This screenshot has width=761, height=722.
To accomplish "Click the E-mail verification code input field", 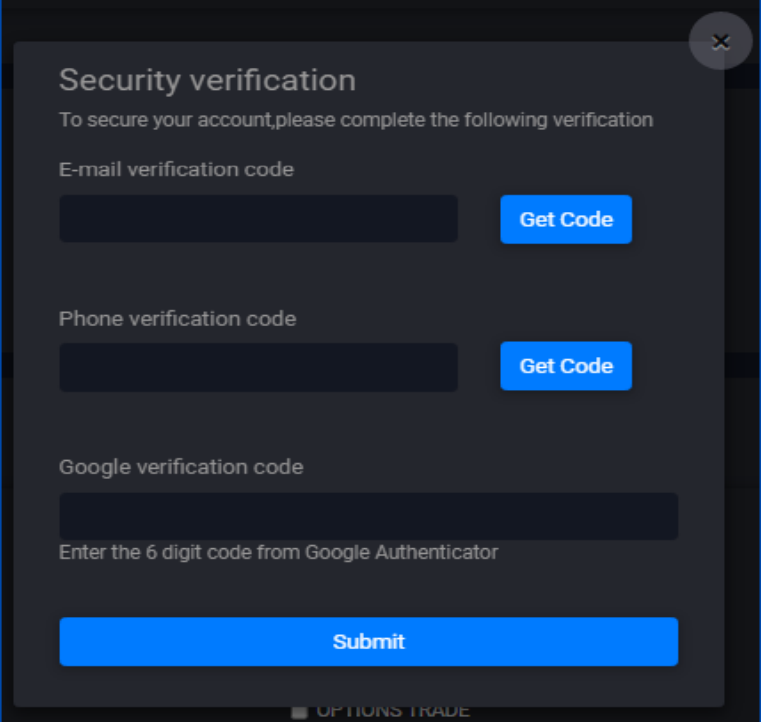I will tap(258, 219).
